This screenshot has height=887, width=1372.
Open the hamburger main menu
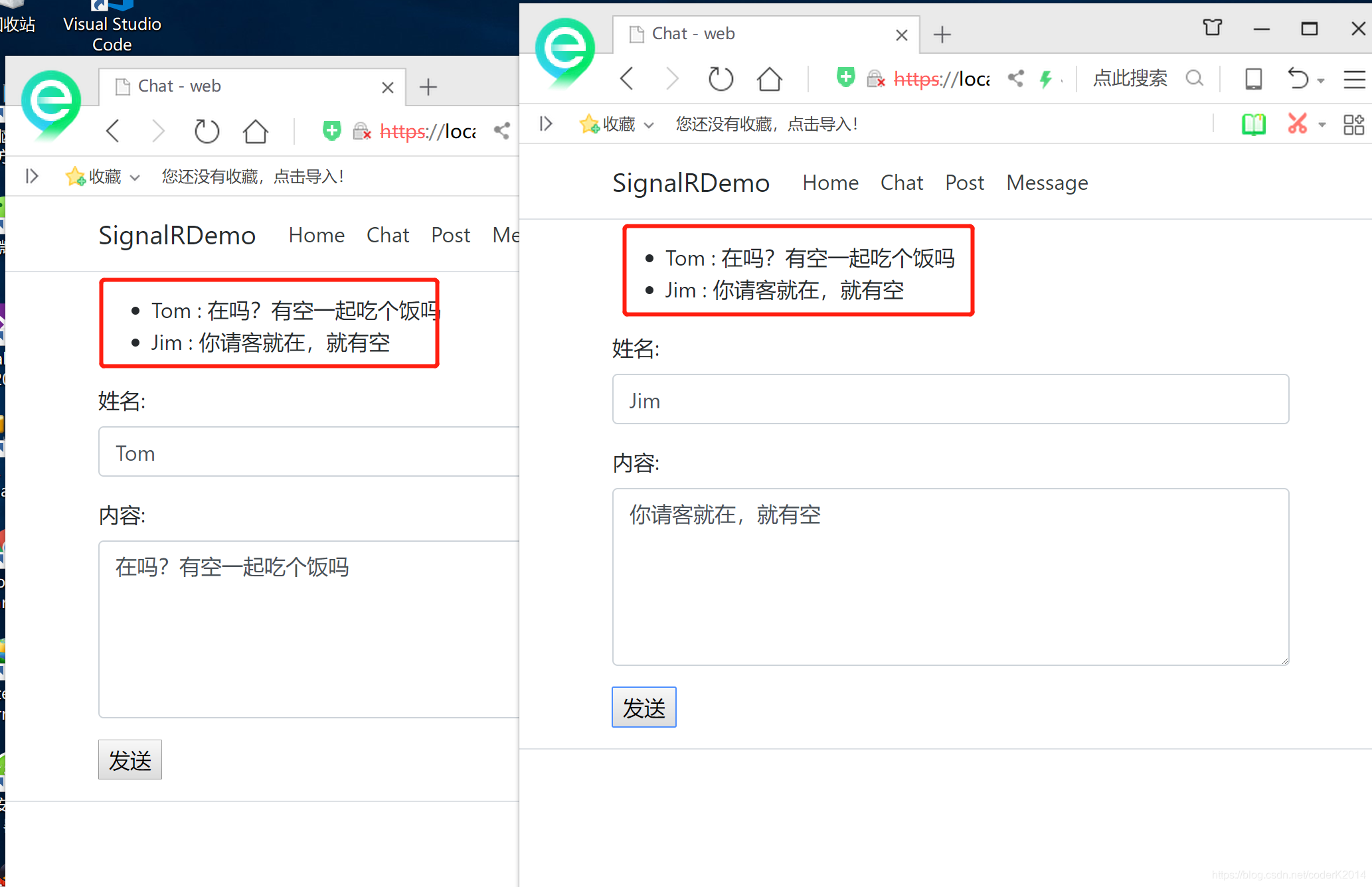pyautogui.click(x=1354, y=79)
